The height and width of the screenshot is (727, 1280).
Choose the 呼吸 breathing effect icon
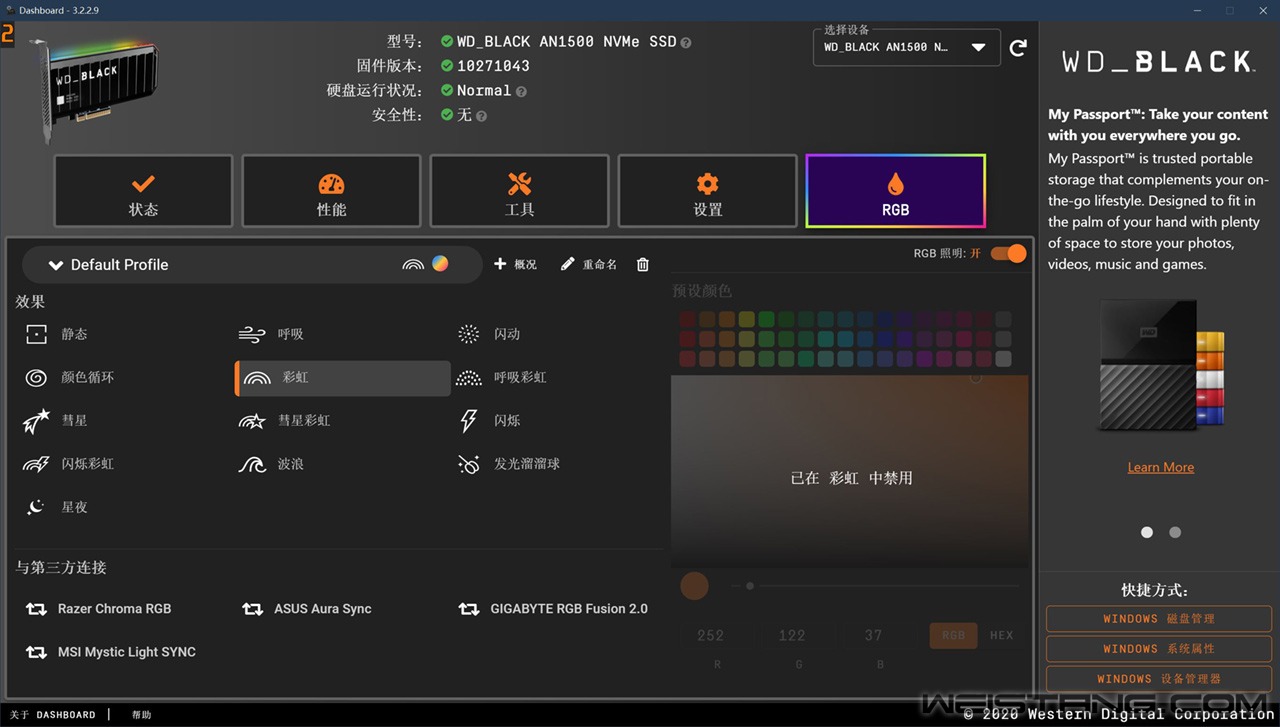pos(252,334)
